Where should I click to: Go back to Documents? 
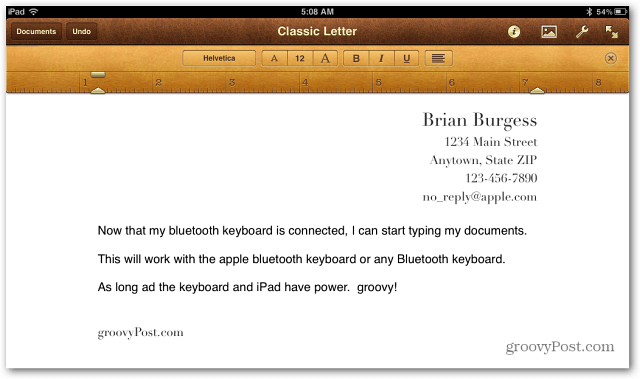(36, 31)
